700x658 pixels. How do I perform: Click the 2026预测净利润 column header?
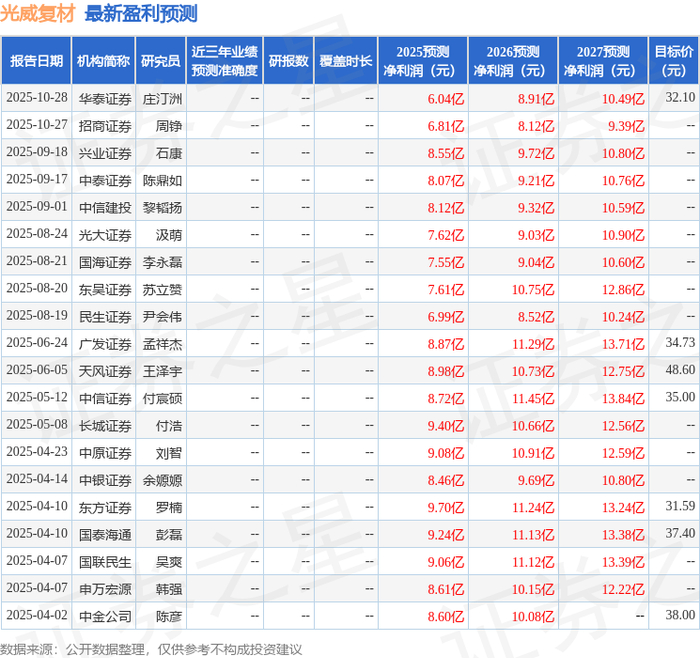click(x=513, y=61)
